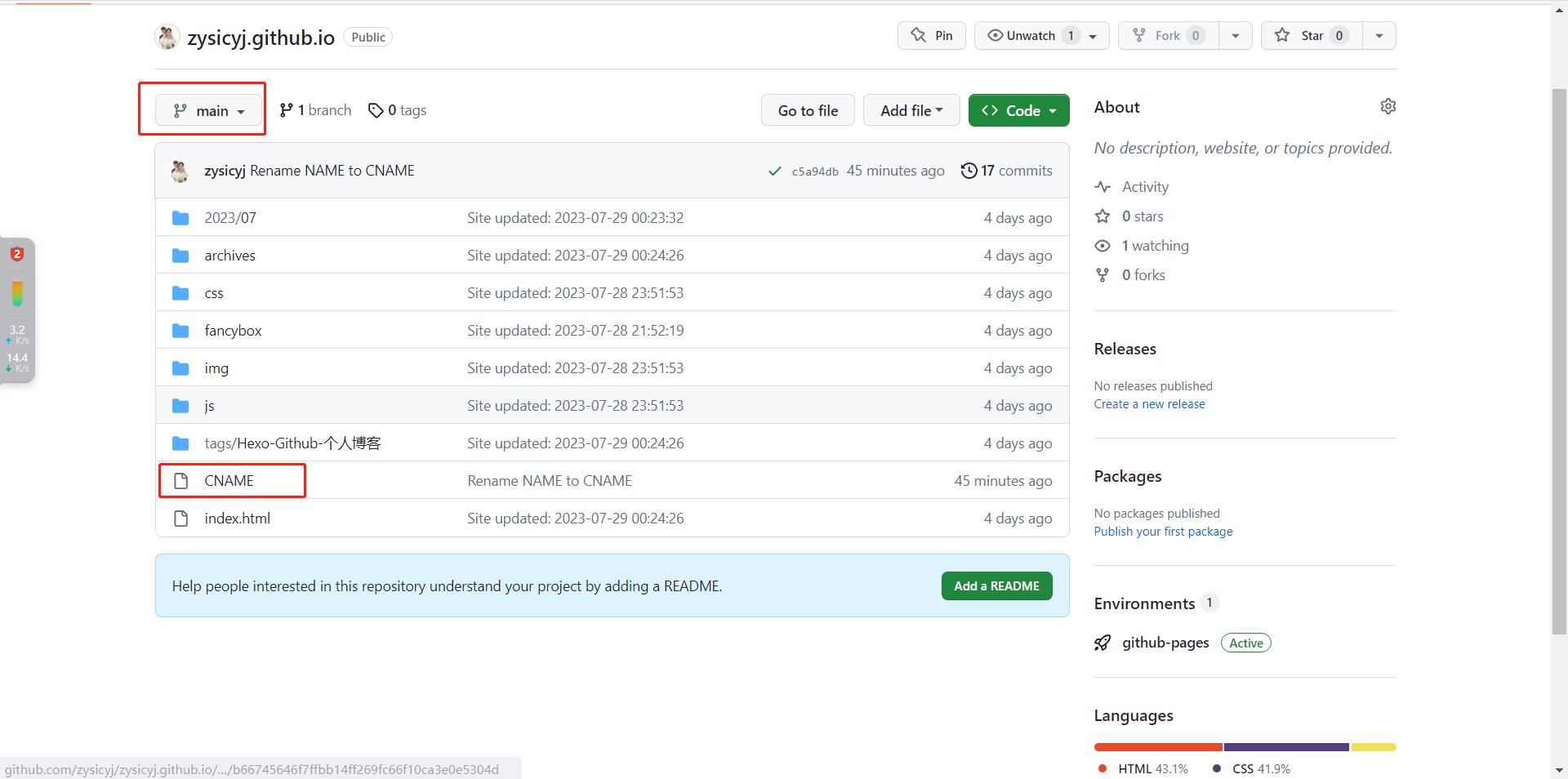Click the commit history clock icon
Screen dimensions: 1568x779
point(969,171)
